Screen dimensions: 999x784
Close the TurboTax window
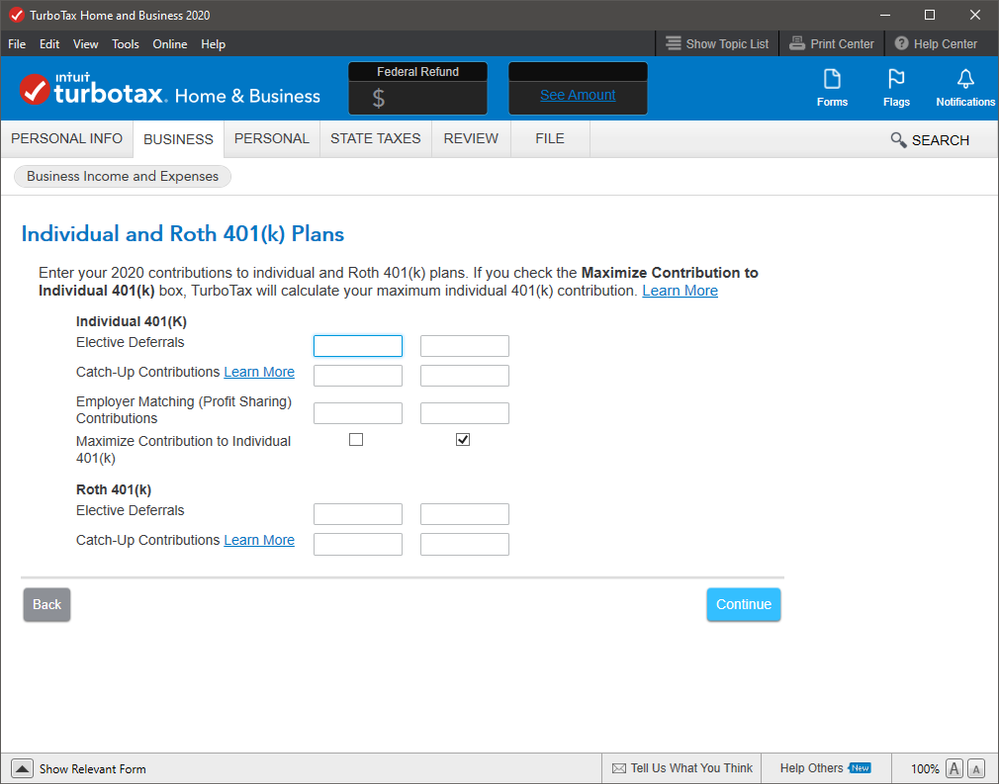click(975, 15)
